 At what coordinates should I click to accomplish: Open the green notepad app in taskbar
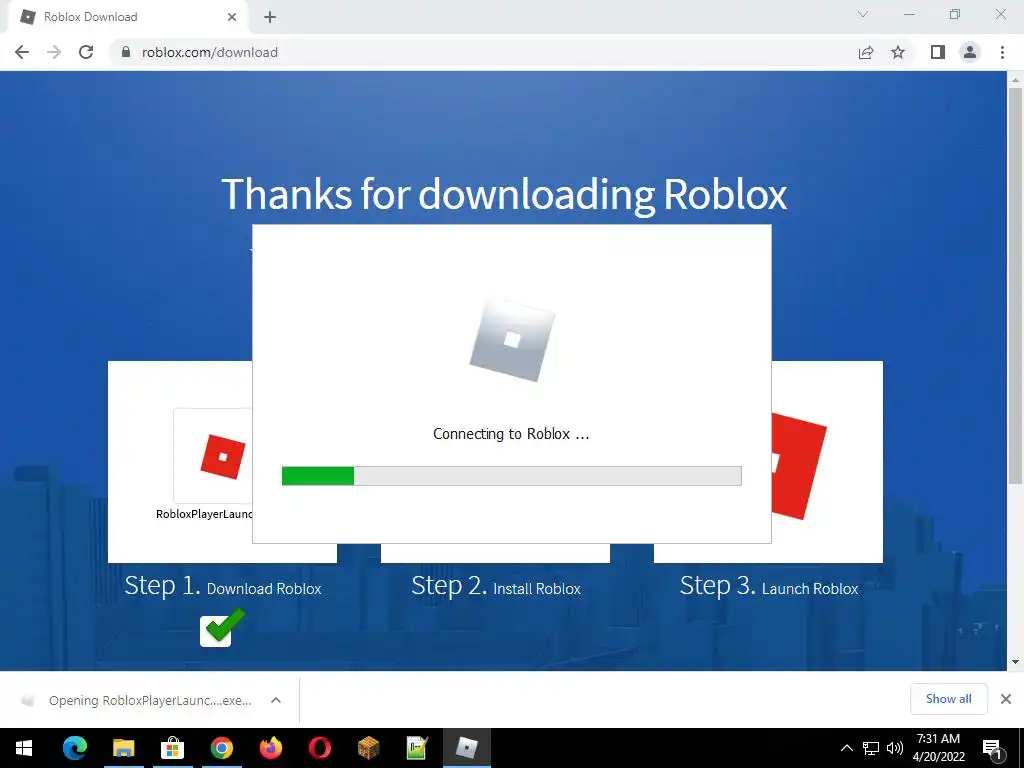coord(417,748)
